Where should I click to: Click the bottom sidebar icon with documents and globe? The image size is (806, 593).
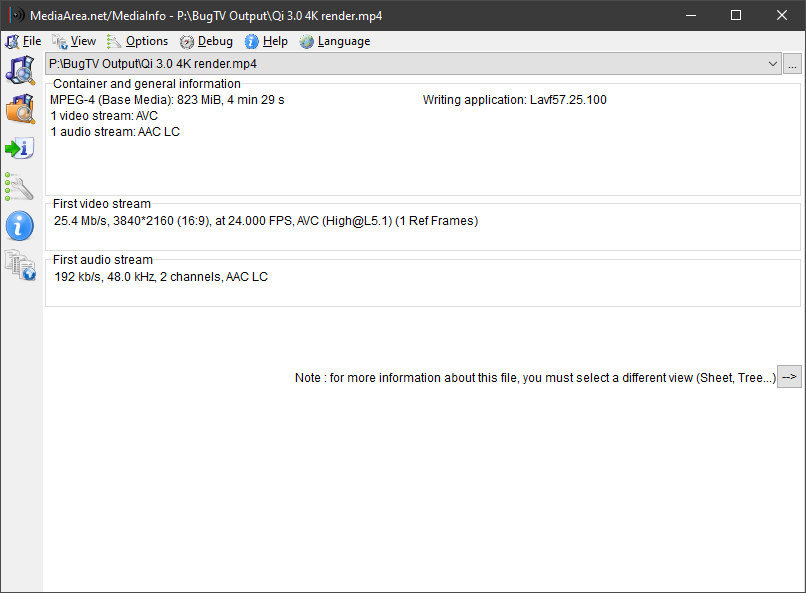20,264
